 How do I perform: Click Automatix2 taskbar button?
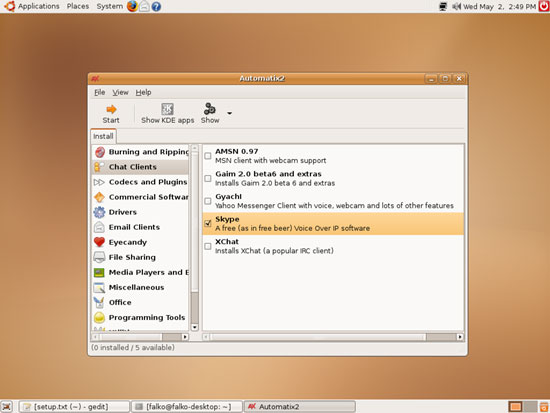pos(300,407)
